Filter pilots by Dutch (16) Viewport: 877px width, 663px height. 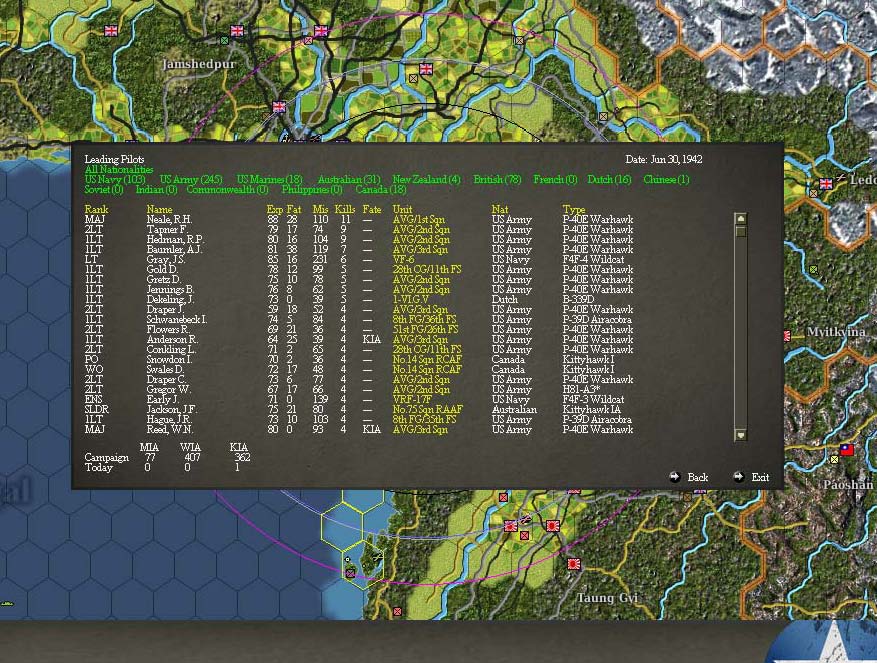tap(609, 179)
